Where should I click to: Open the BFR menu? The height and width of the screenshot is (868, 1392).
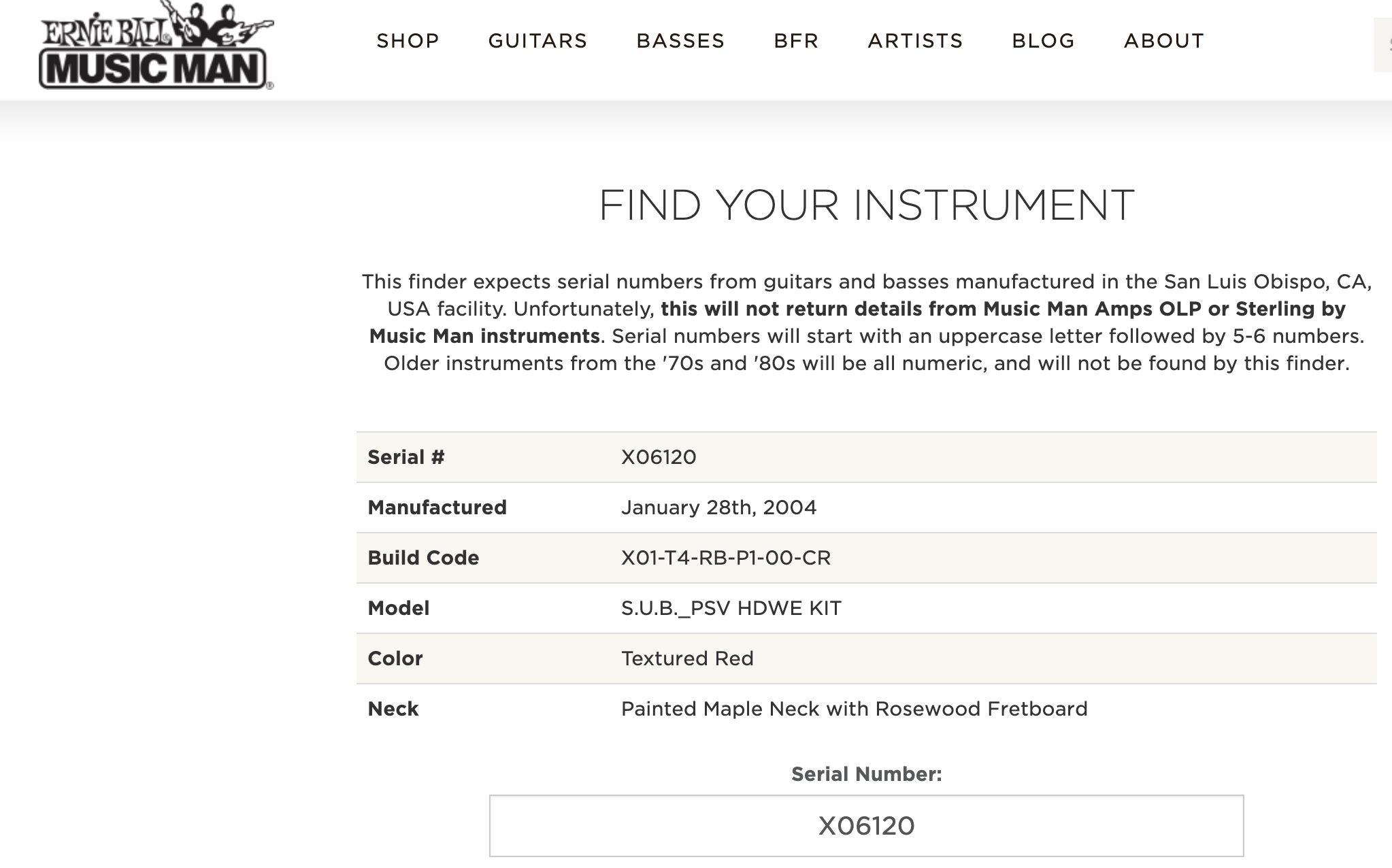pyautogui.click(x=796, y=41)
